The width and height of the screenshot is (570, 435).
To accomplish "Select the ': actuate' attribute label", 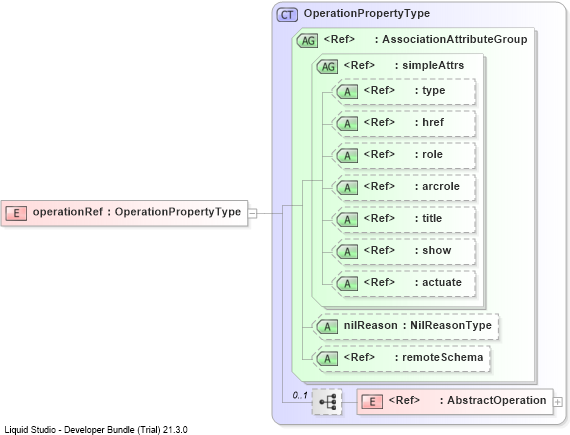I will coord(438,282).
